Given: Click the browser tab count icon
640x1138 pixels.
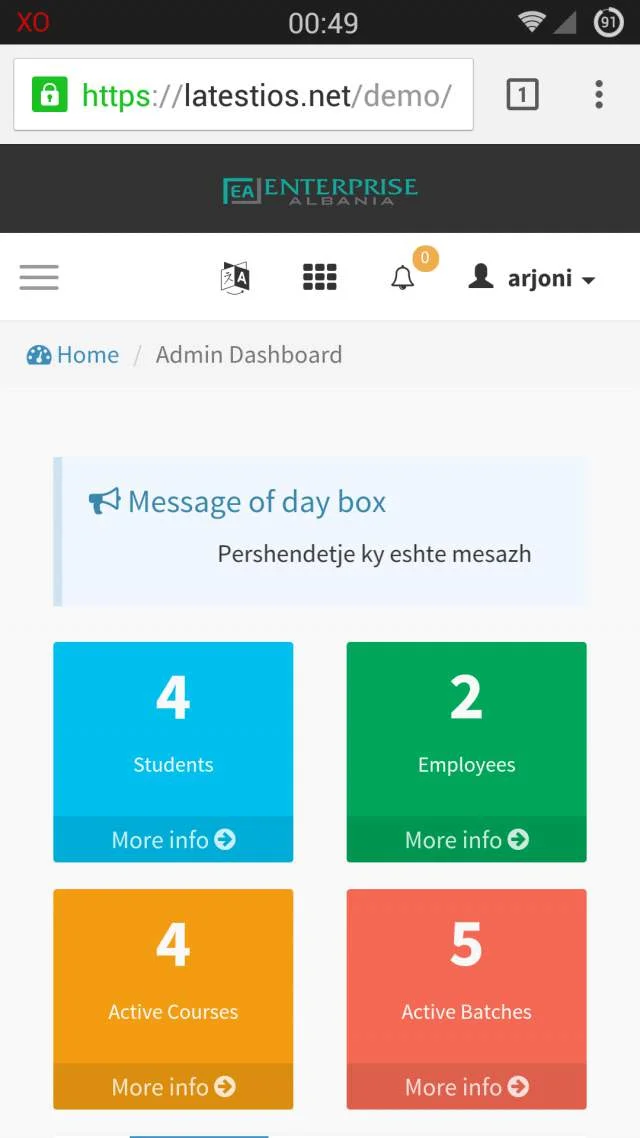Looking at the screenshot, I should [522, 95].
